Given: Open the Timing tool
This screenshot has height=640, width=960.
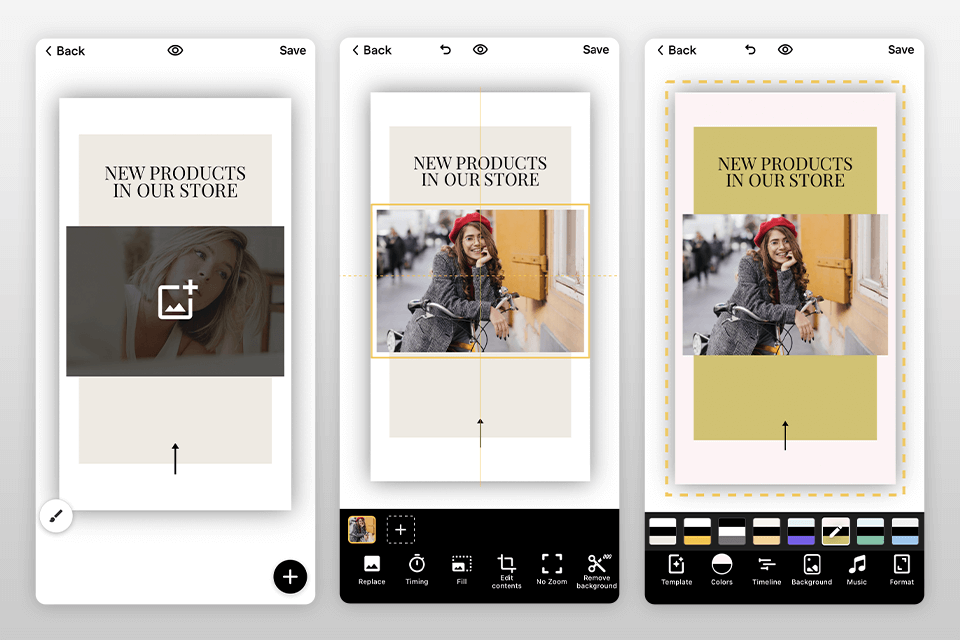Looking at the screenshot, I should pos(416,570).
